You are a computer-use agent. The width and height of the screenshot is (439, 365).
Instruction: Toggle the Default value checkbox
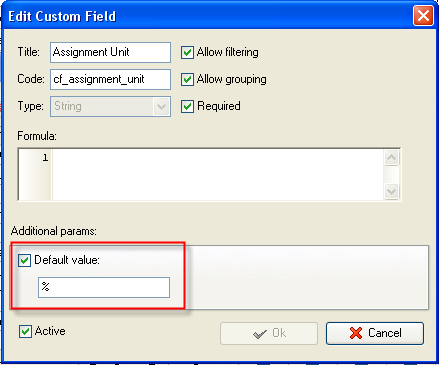pos(24,260)
